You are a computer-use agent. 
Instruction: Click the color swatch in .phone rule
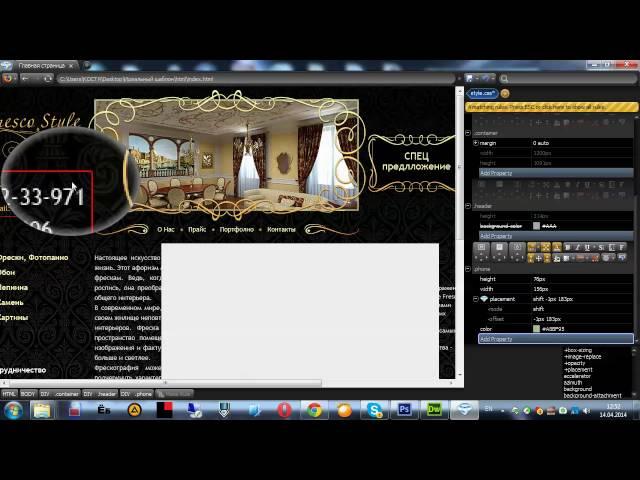536,329
